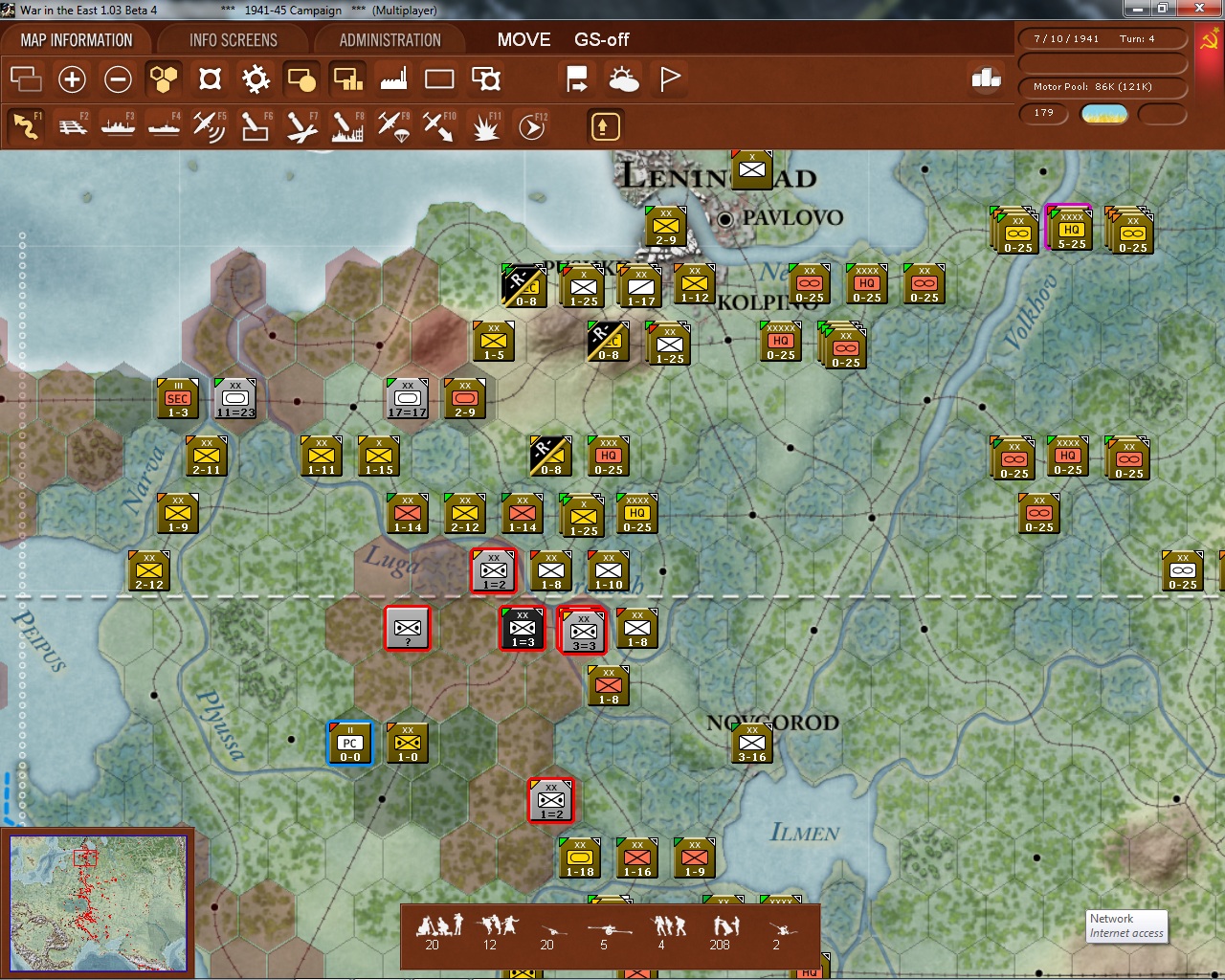Click the F12 end turn icon
This screenshot has height=980, width=1225.
(531, 126)
